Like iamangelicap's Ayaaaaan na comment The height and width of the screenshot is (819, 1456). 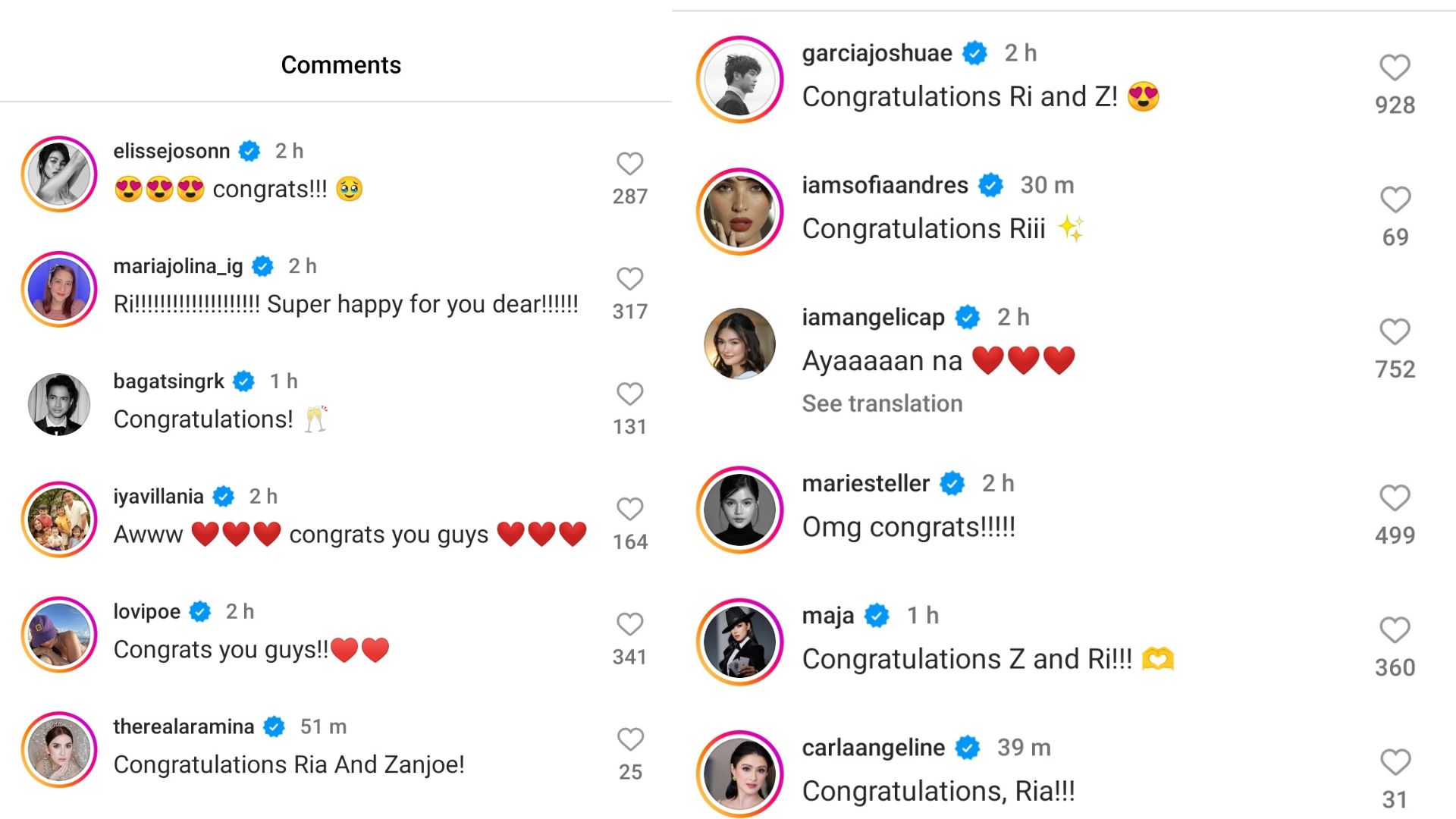pos(1395,331)
